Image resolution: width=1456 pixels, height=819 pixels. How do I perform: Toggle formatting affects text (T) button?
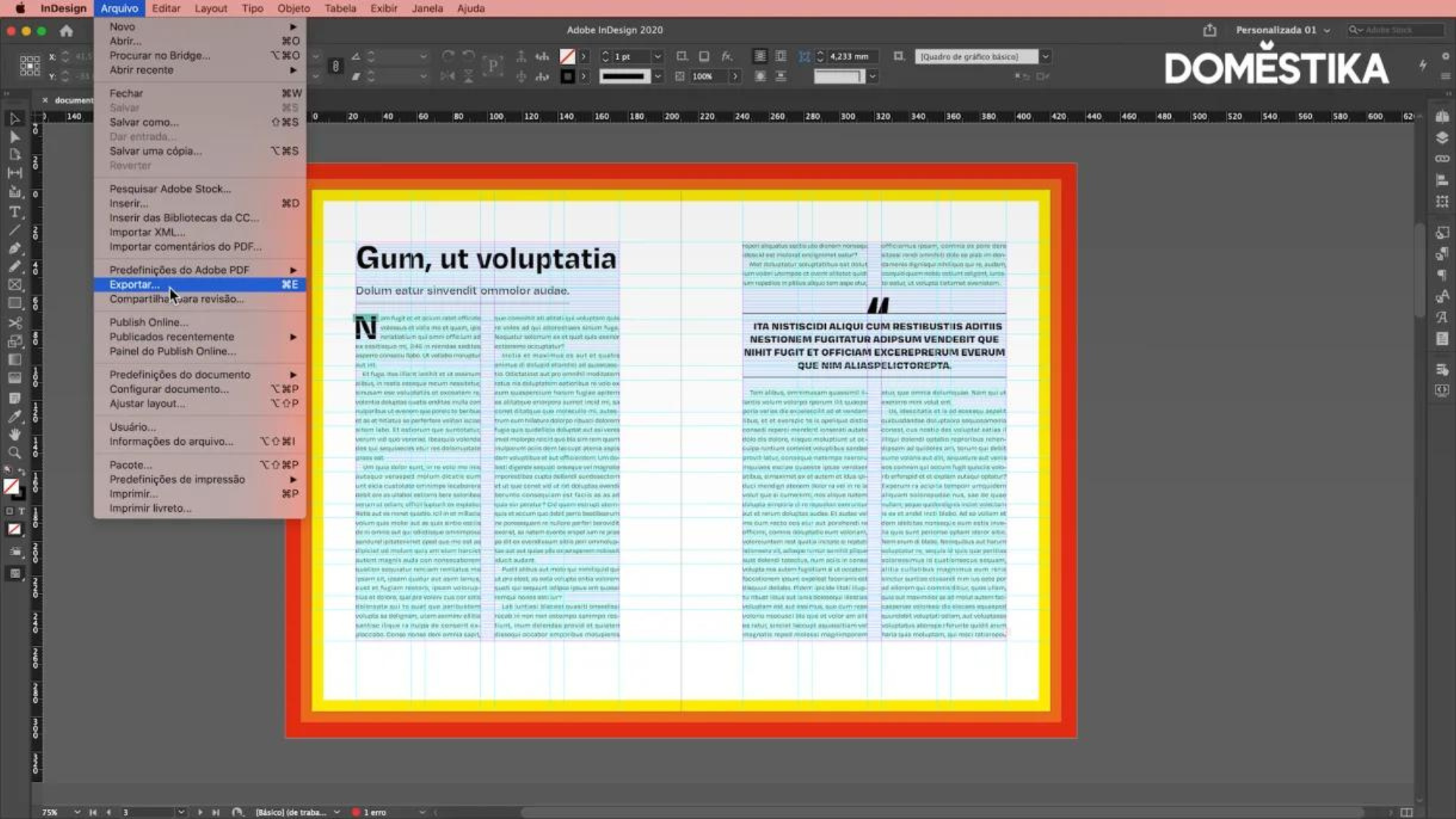pos(21,511)
